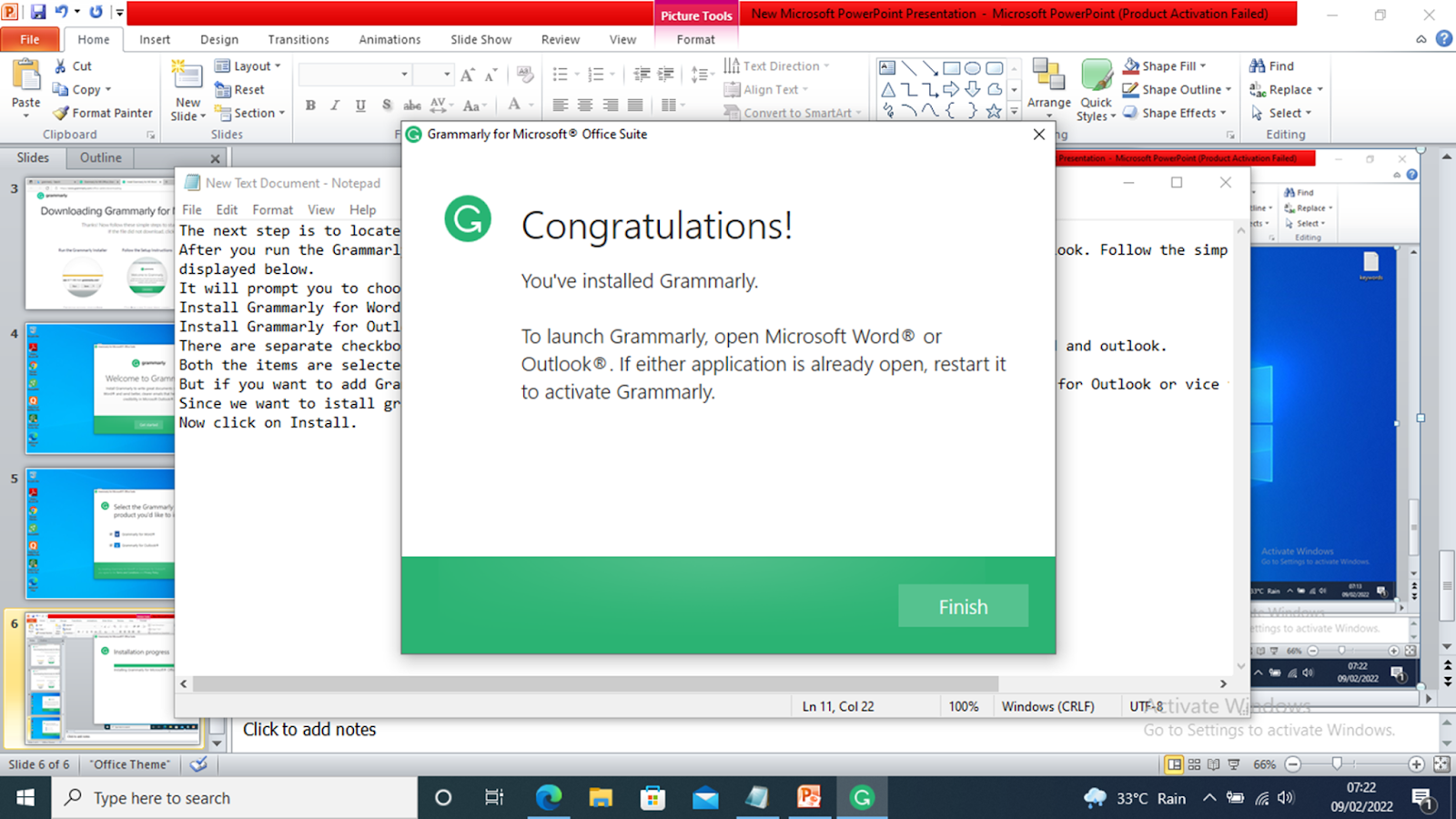
Task: Open the PowerPoint Help question mark
Action: tap(1443, 39)
